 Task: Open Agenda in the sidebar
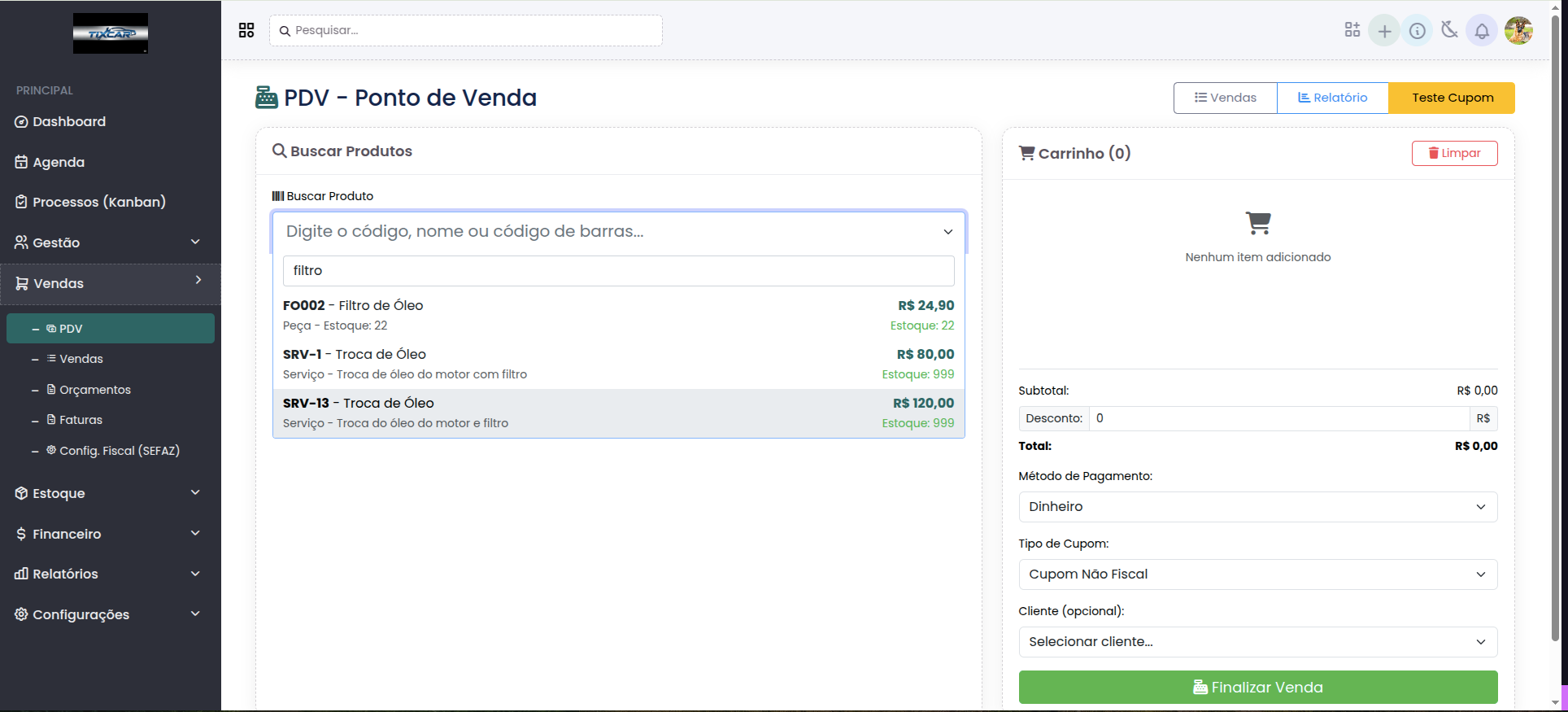(x=59, y=162)
